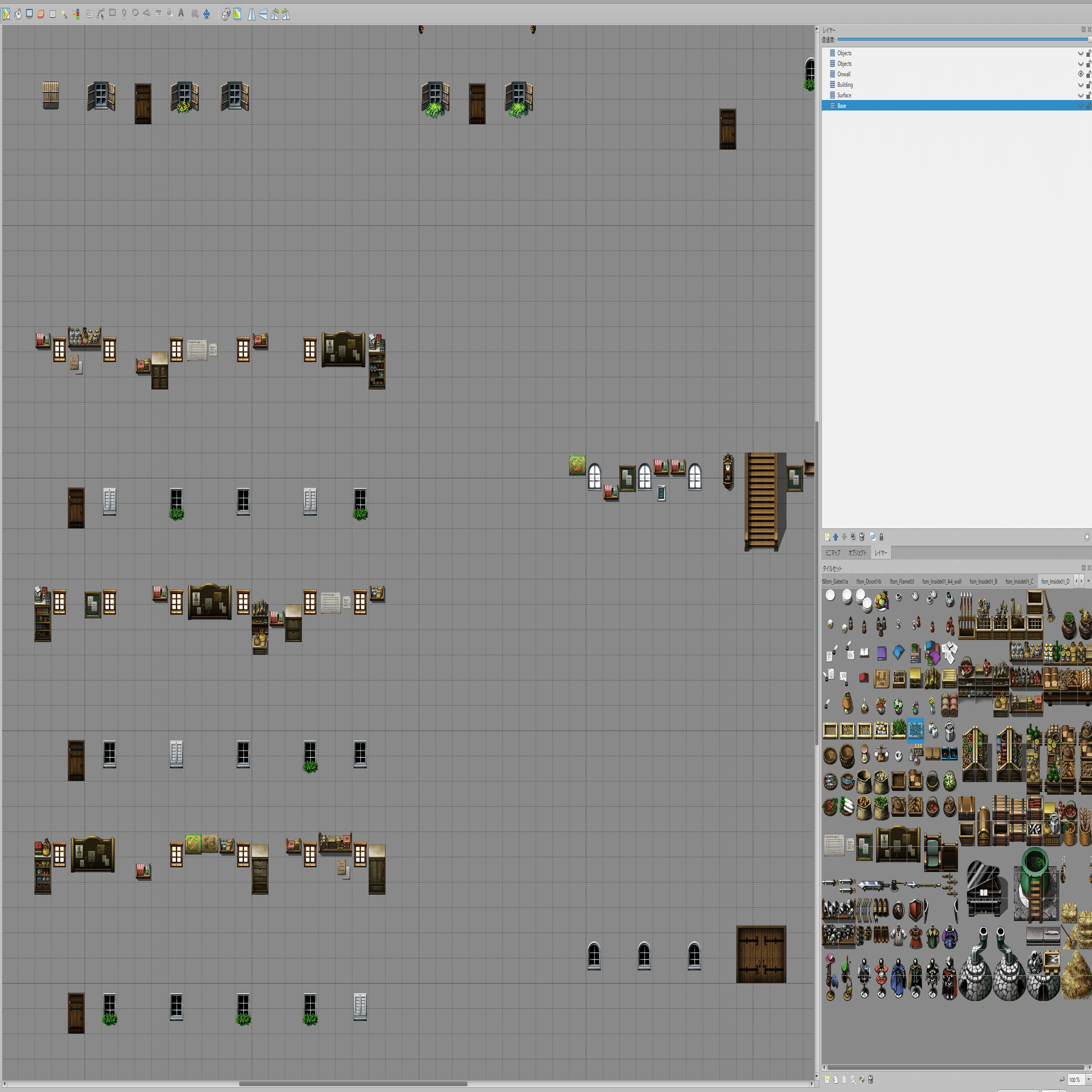
Task: Select the Eraser tool
Action: point(41,14)
